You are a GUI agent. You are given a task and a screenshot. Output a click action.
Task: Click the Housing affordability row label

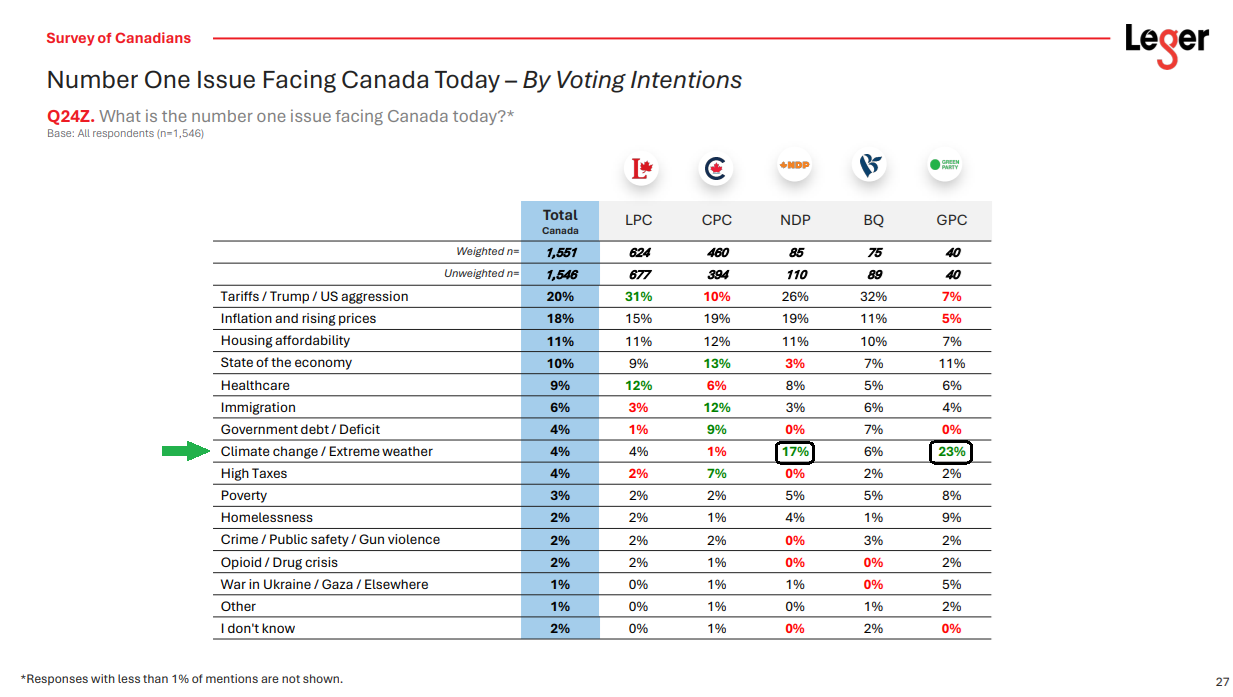tap(285, 341)
